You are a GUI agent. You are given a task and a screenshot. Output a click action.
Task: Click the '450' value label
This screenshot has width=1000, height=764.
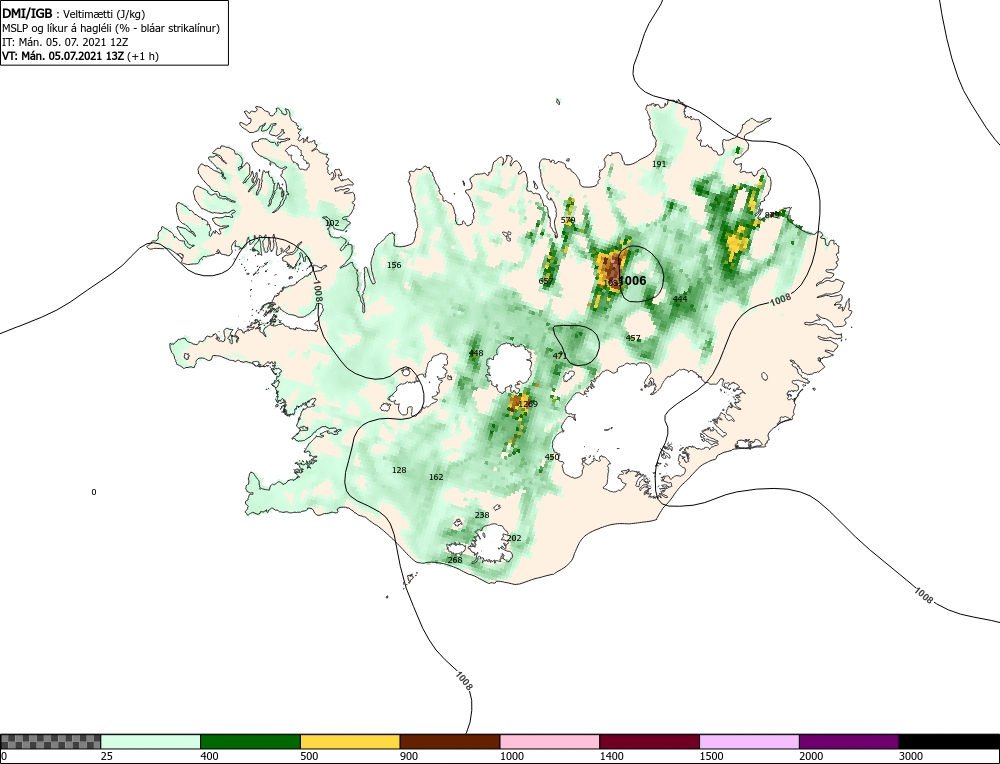point(552,457)
